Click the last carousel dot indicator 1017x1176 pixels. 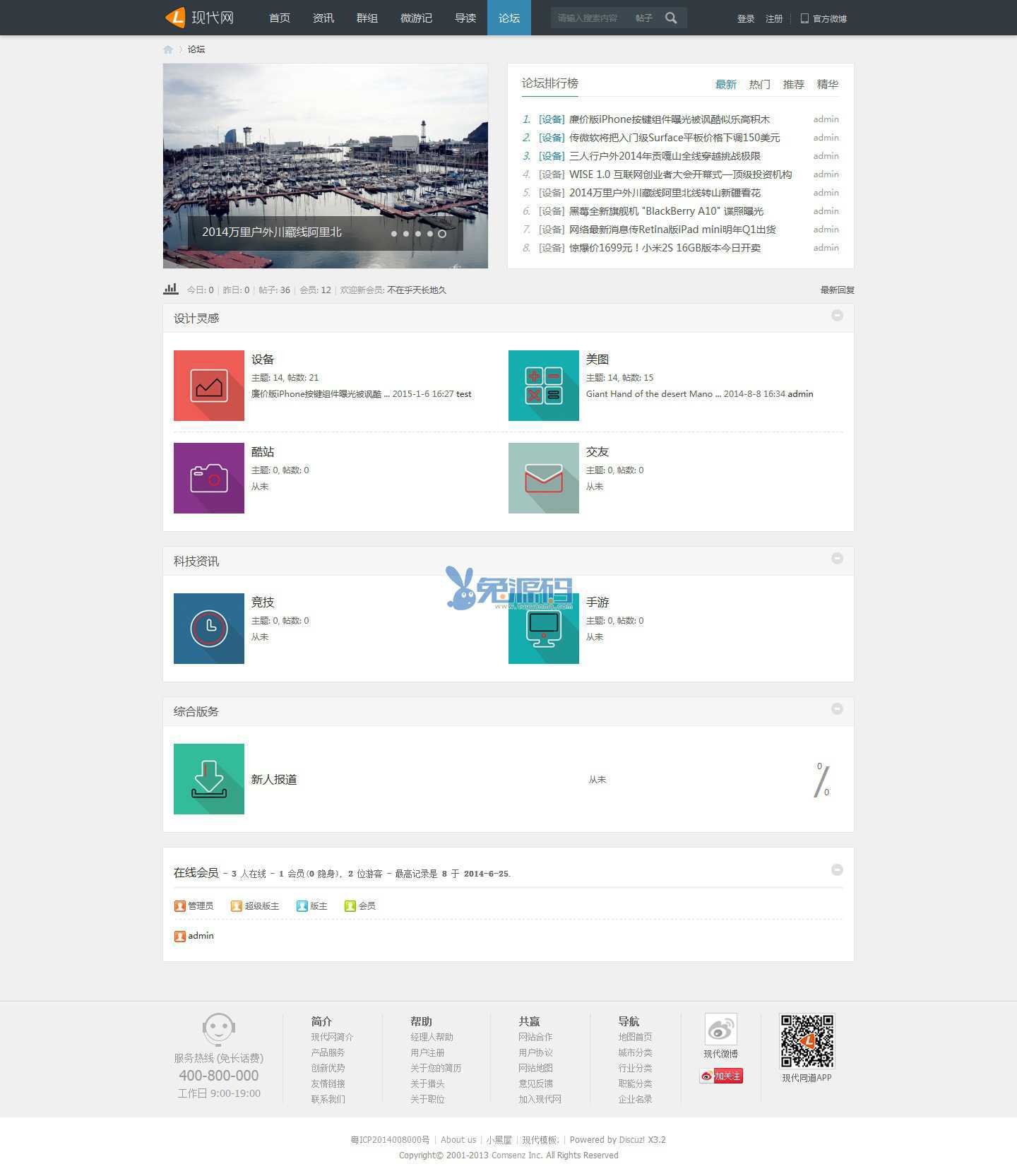pos(442,234)
